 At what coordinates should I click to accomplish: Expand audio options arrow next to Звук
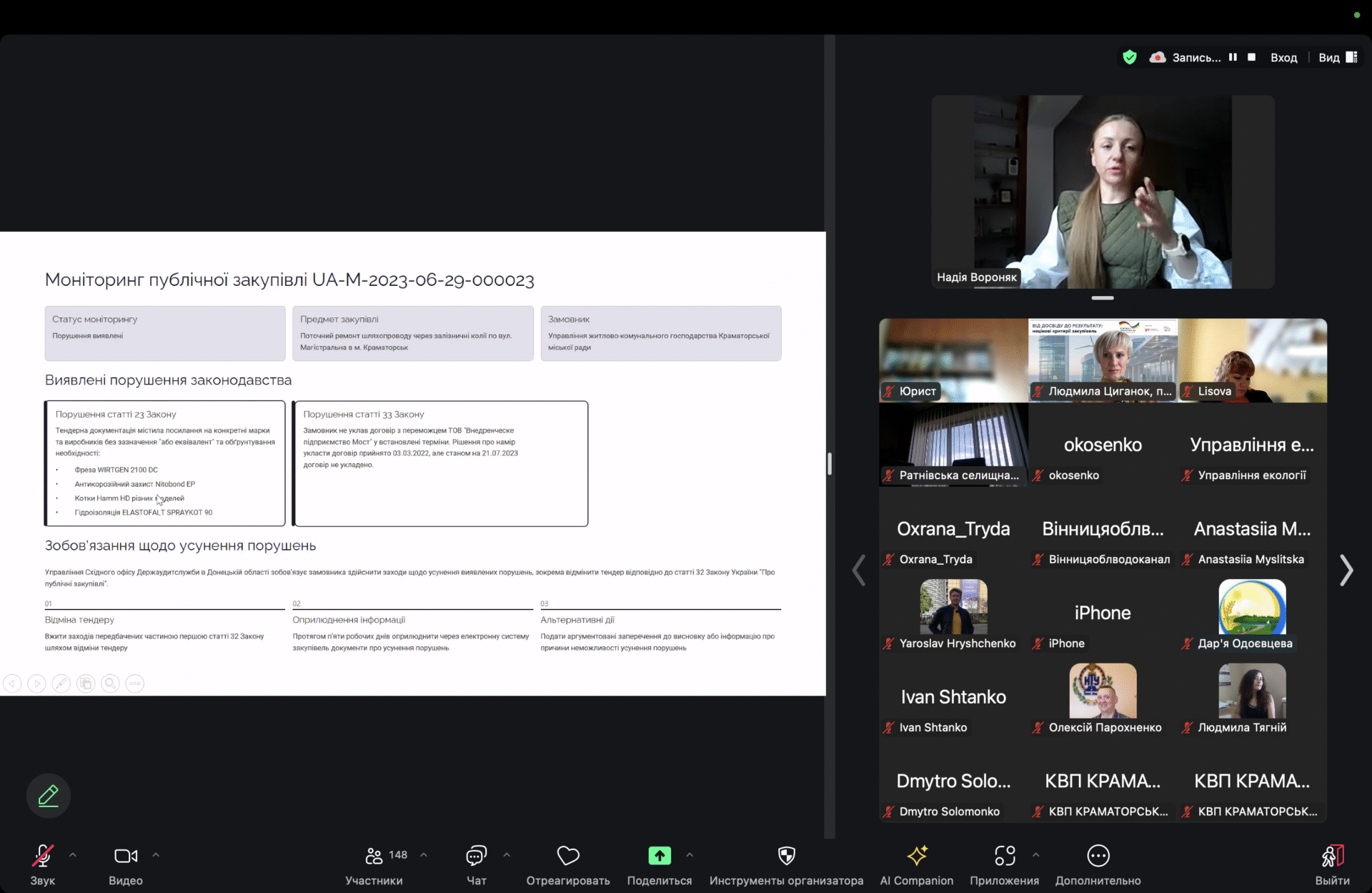click(x=73, y=855)
